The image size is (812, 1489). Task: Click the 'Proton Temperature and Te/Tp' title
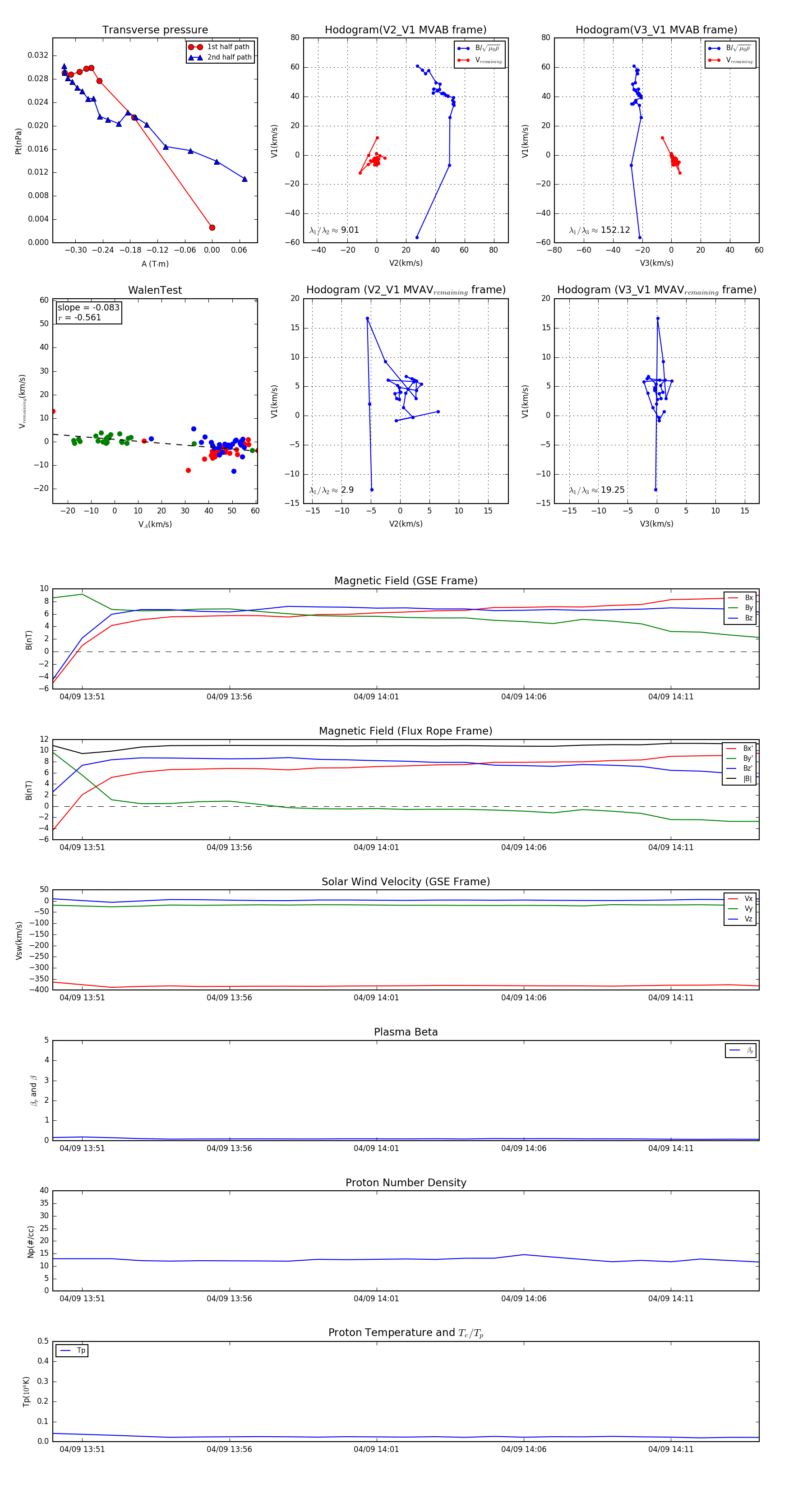[406, 1333]
